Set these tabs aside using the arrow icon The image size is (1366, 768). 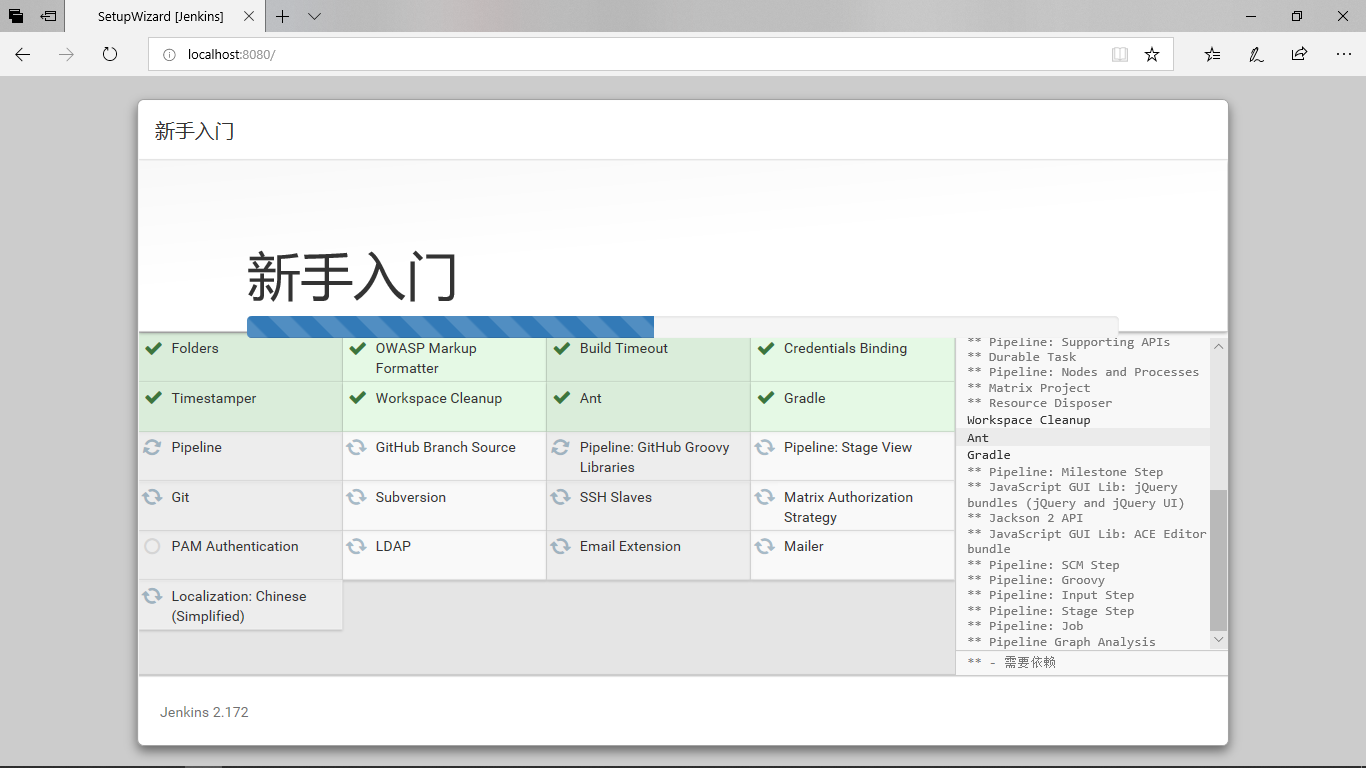coord(48,16)
